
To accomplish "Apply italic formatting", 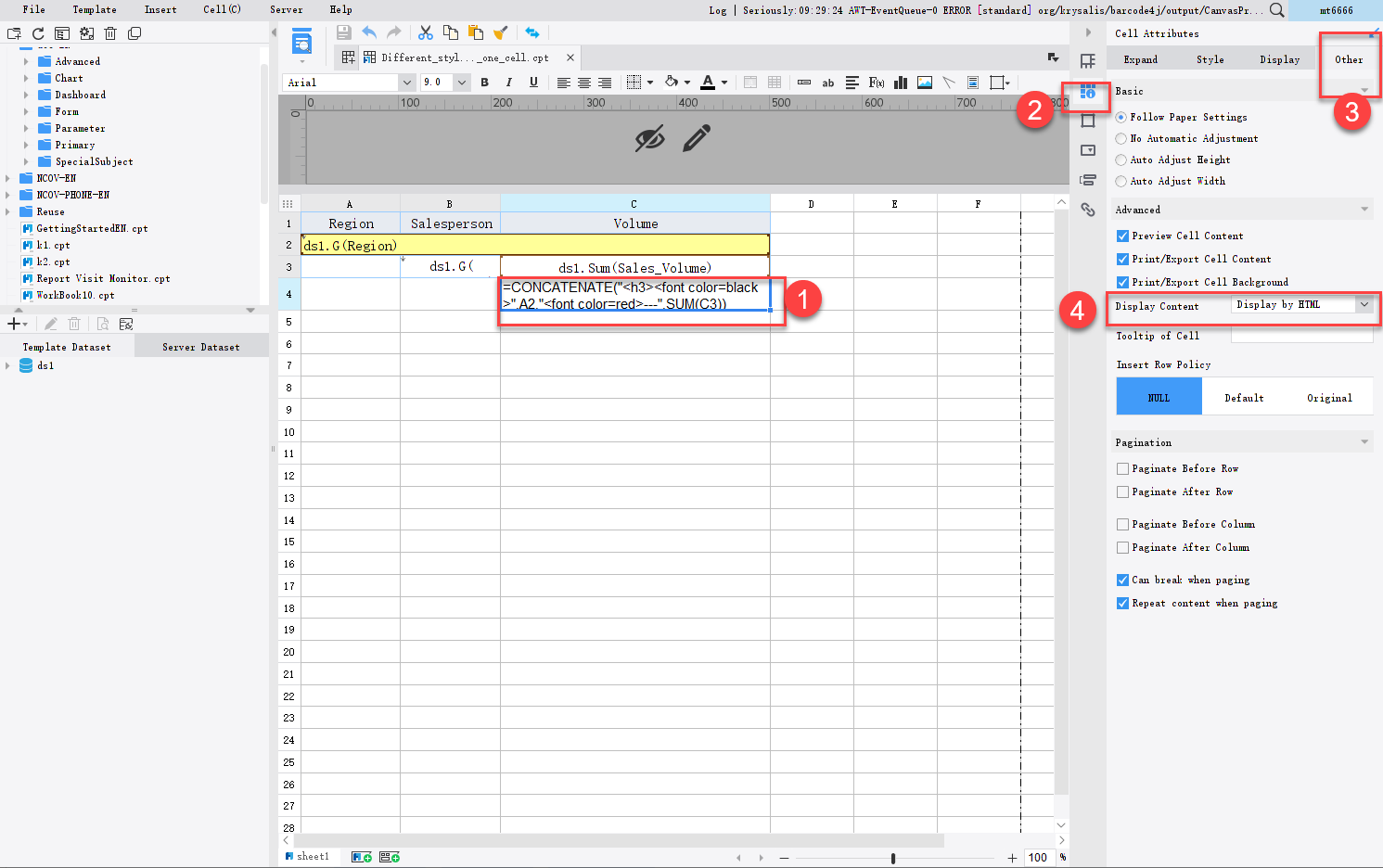I will pos(507,82).
